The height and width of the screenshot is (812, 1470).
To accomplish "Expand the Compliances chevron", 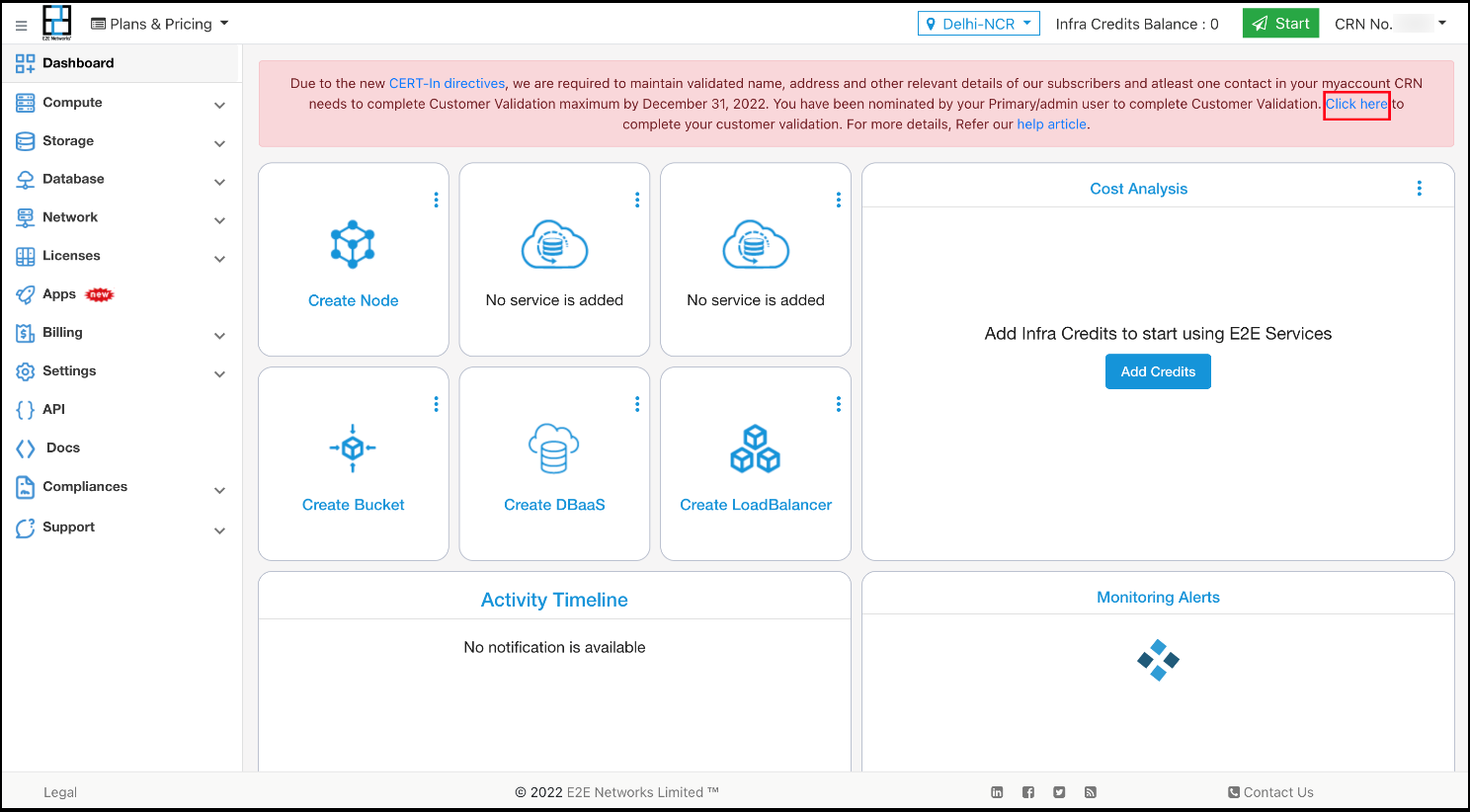I will (220, 490).
